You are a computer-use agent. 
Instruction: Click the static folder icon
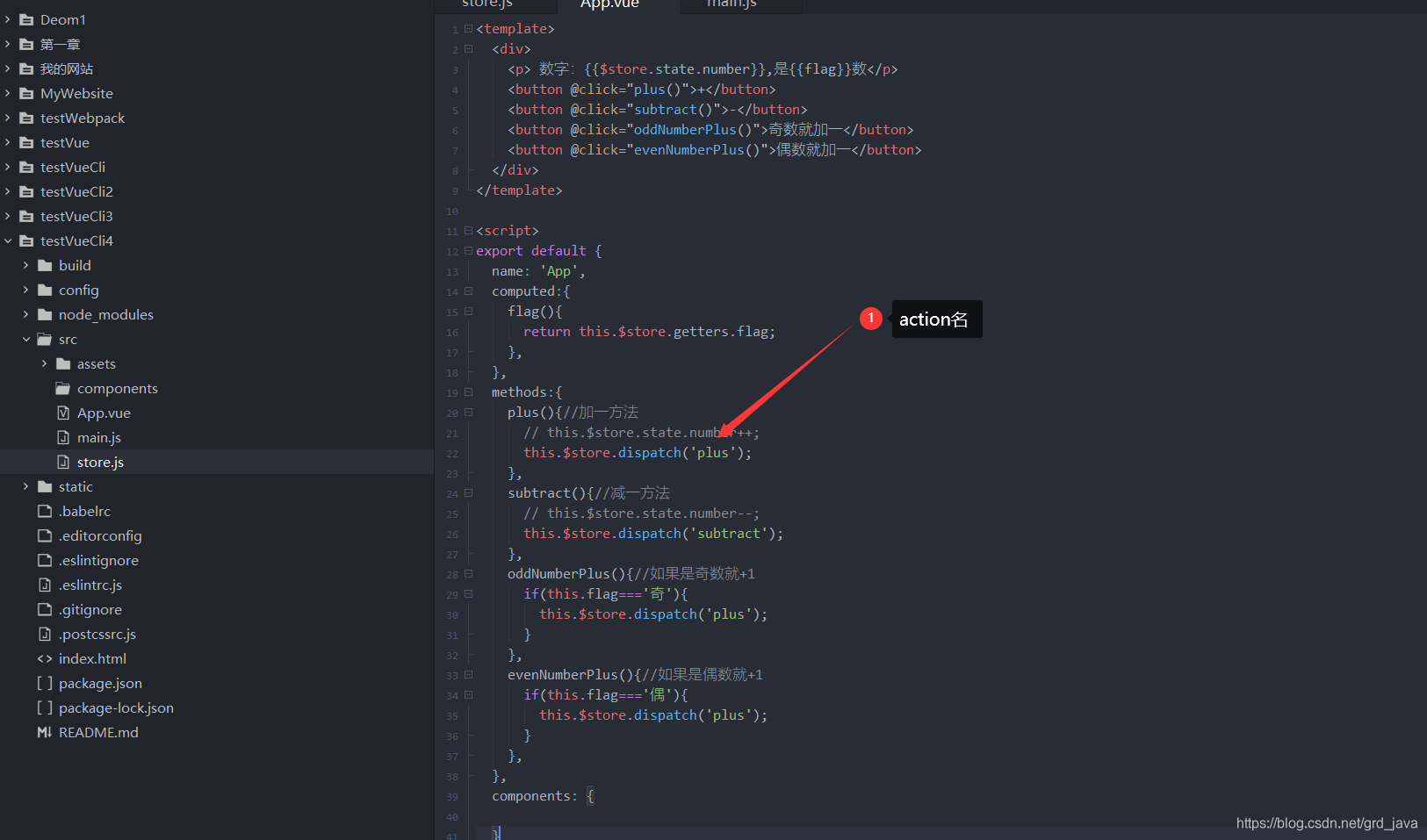(x=45, y=486)
